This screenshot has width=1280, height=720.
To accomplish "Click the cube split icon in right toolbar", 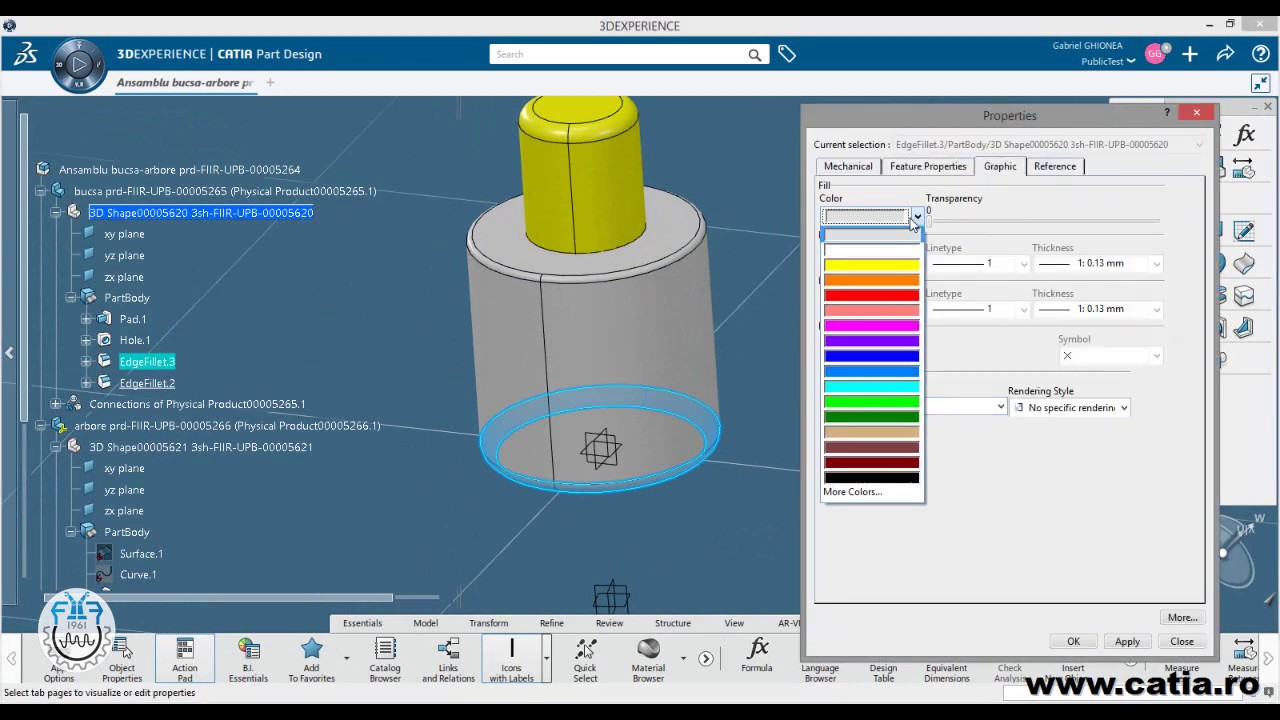I will pos(1244,296).
